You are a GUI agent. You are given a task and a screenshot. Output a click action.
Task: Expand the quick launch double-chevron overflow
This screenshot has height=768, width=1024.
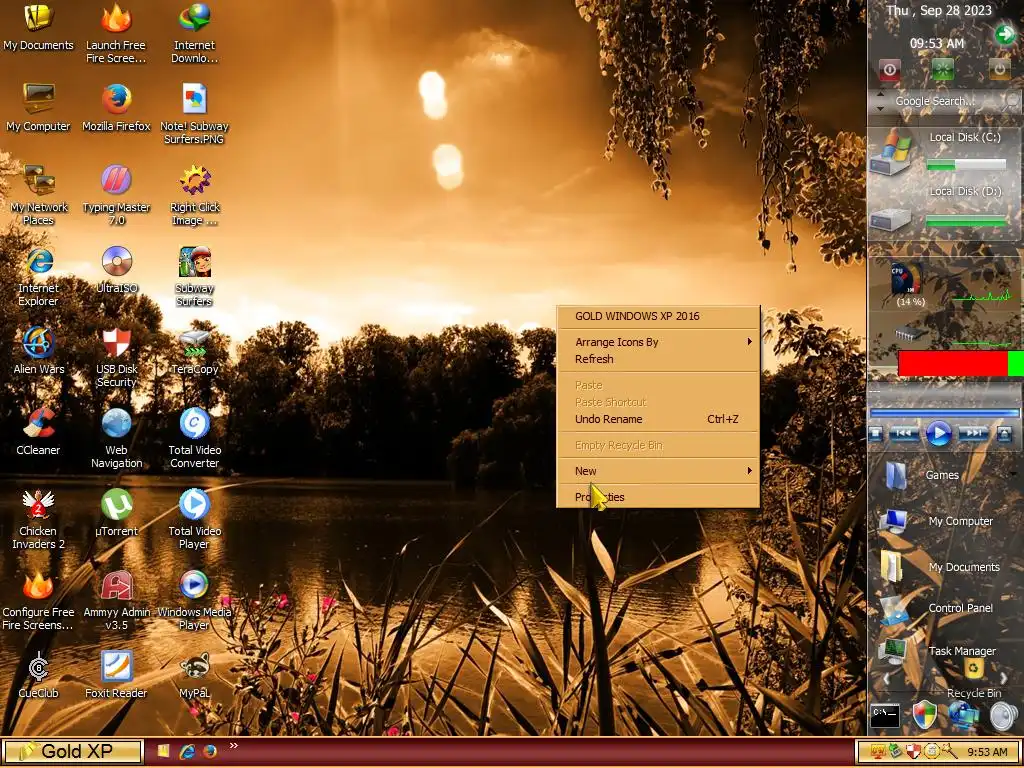pyautogui.click(x=234, y=746)
